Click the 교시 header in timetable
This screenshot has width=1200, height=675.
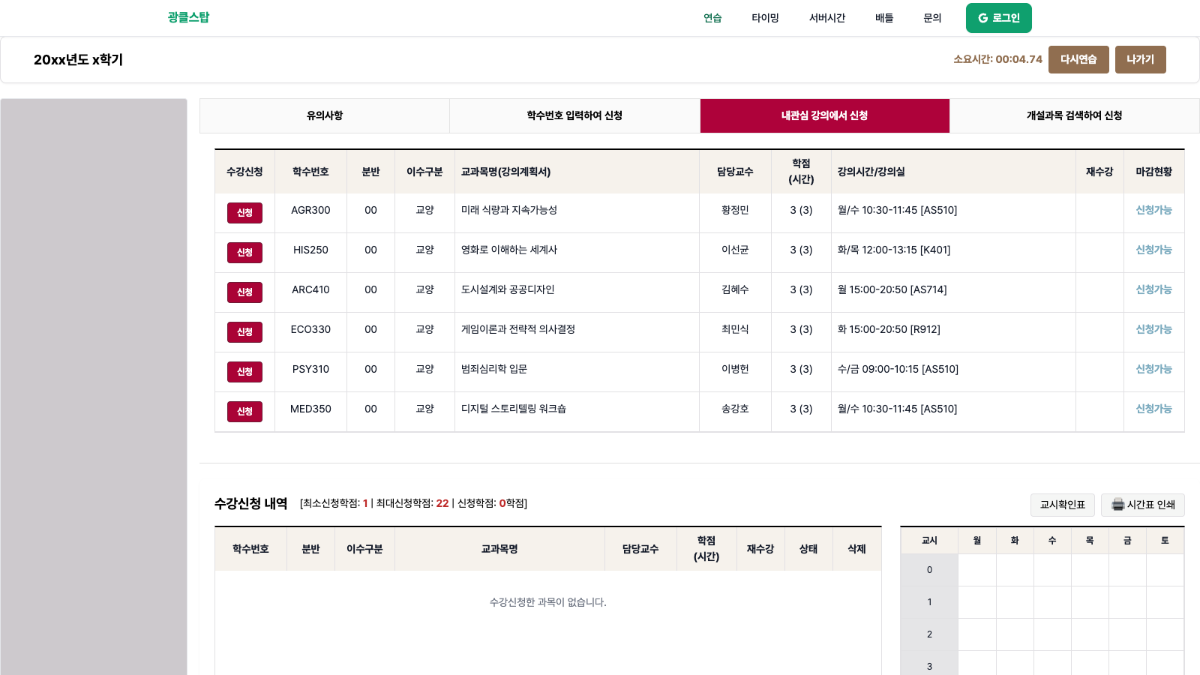click(929, 540)
